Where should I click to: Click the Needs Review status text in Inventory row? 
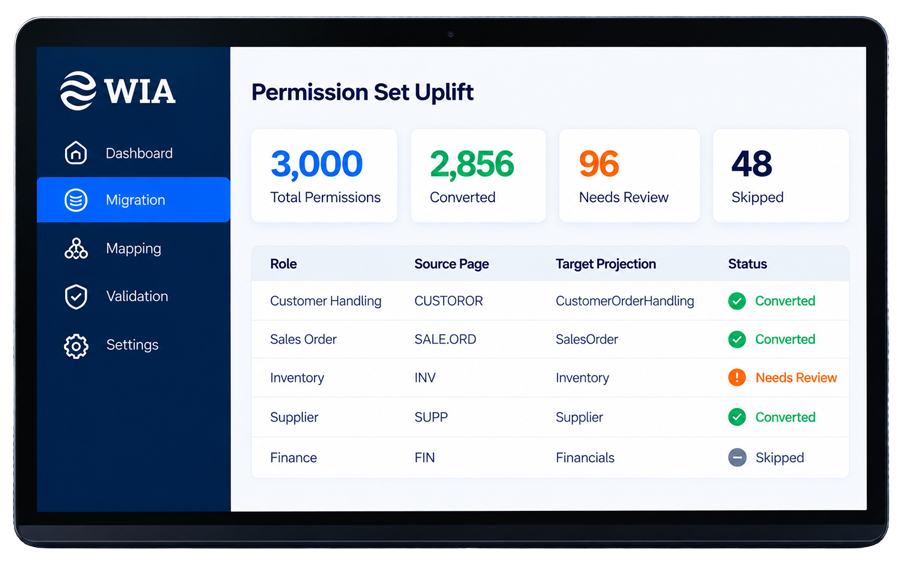796,378
